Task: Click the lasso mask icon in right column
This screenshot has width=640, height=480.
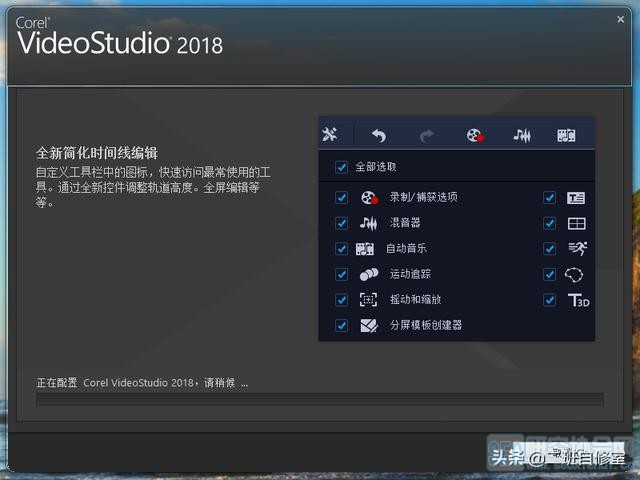Action: click(574, 275)
